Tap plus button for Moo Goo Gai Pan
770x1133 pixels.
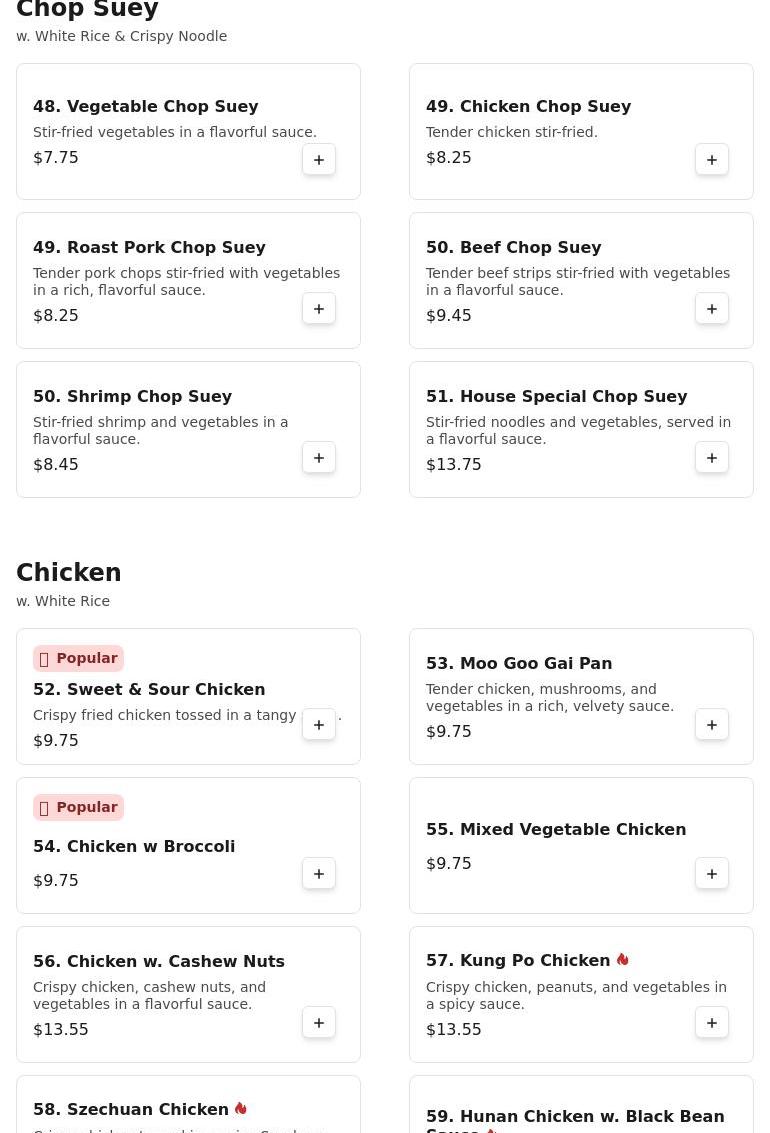pyautogui.click(x=712, y=725)
